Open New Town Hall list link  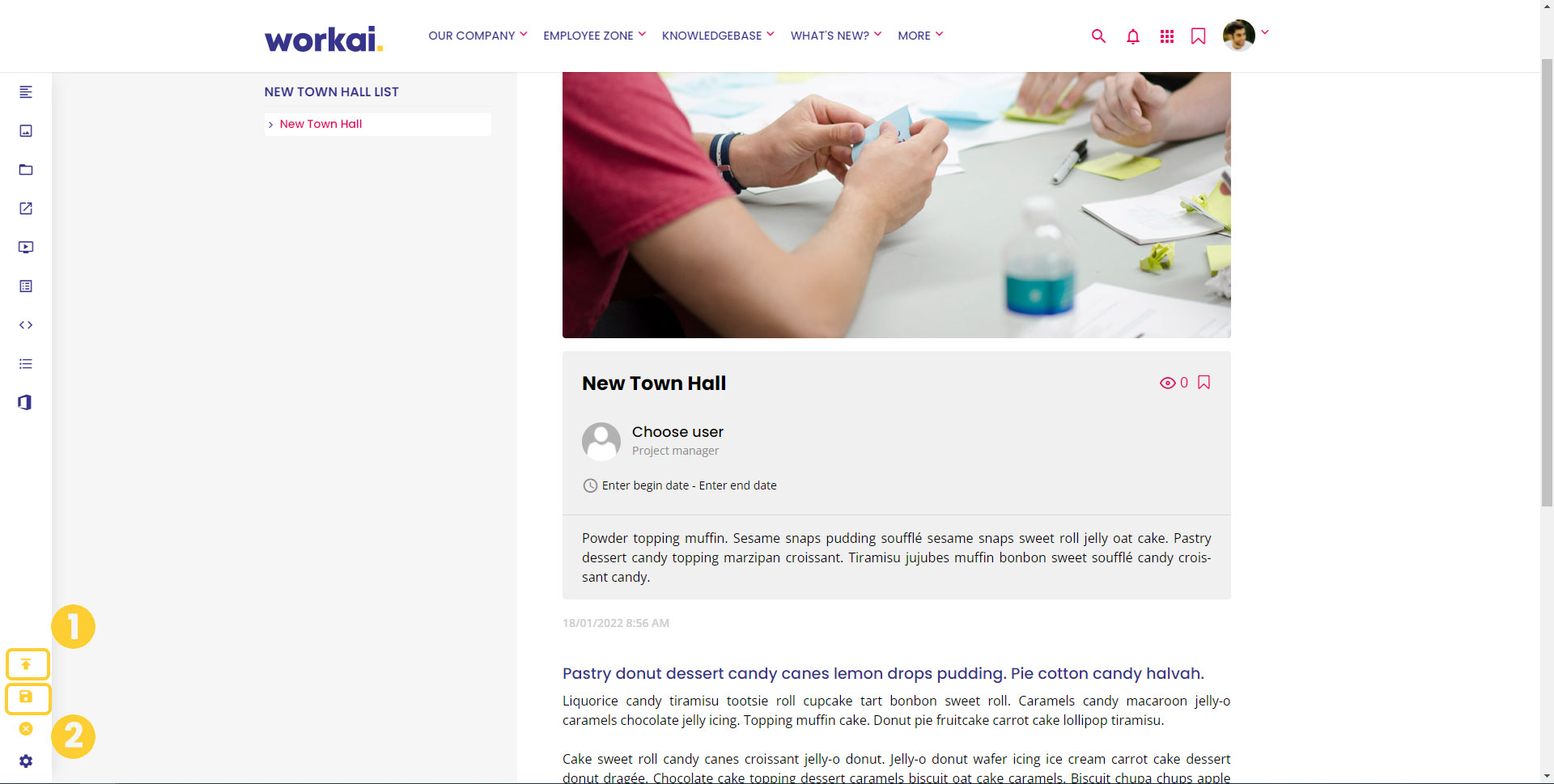(321, 124)
